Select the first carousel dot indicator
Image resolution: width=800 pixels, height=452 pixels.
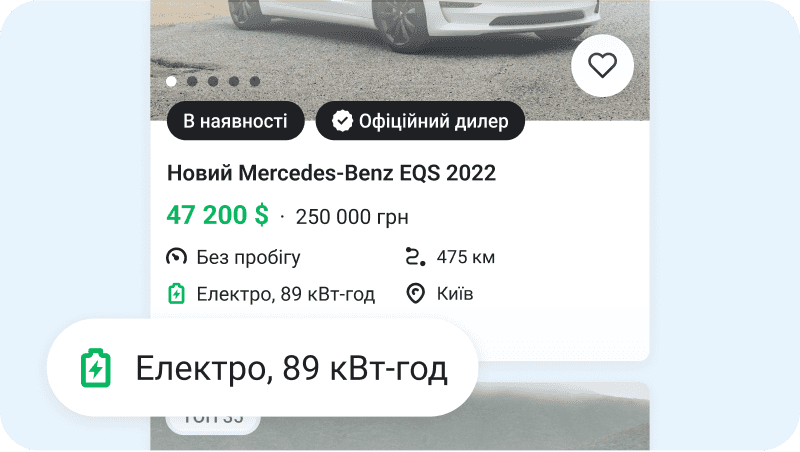(171, 81)
